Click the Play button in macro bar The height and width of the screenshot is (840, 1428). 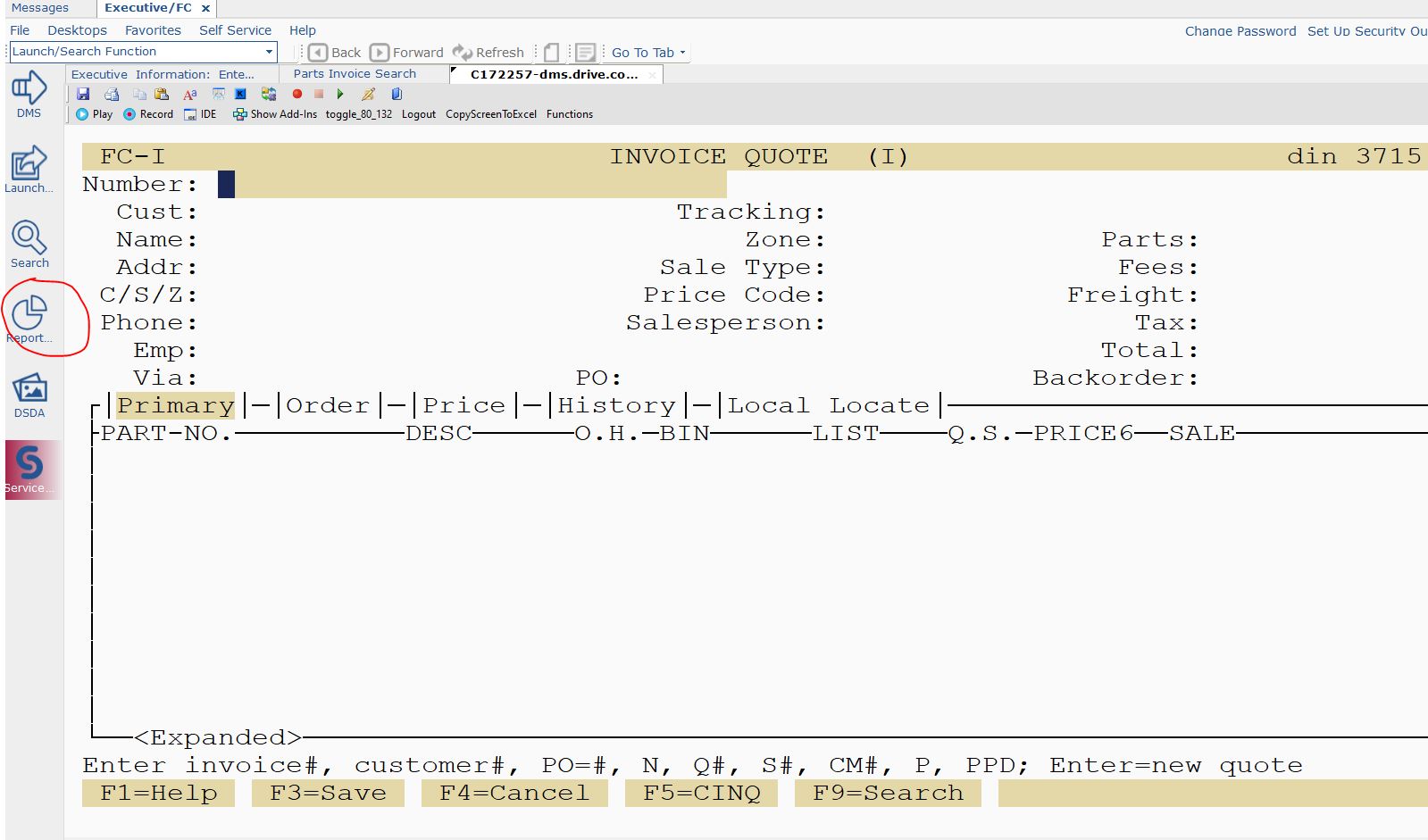94,114
